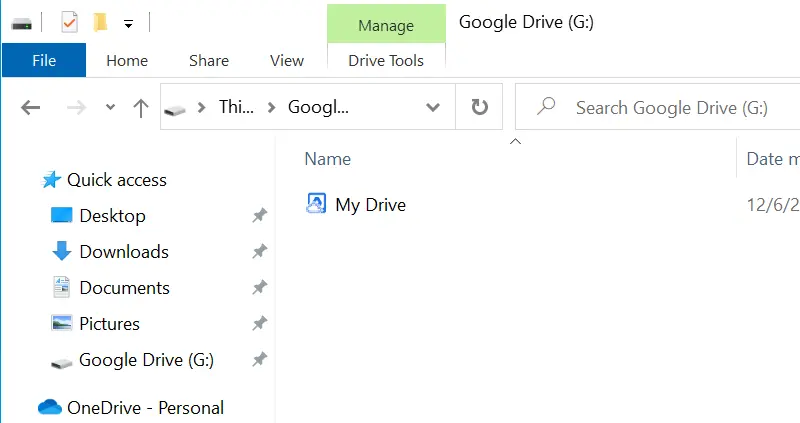800x423 pixels.
Task: Open Google Drive (G:) in navigation pane
Action: click(146, 360)
